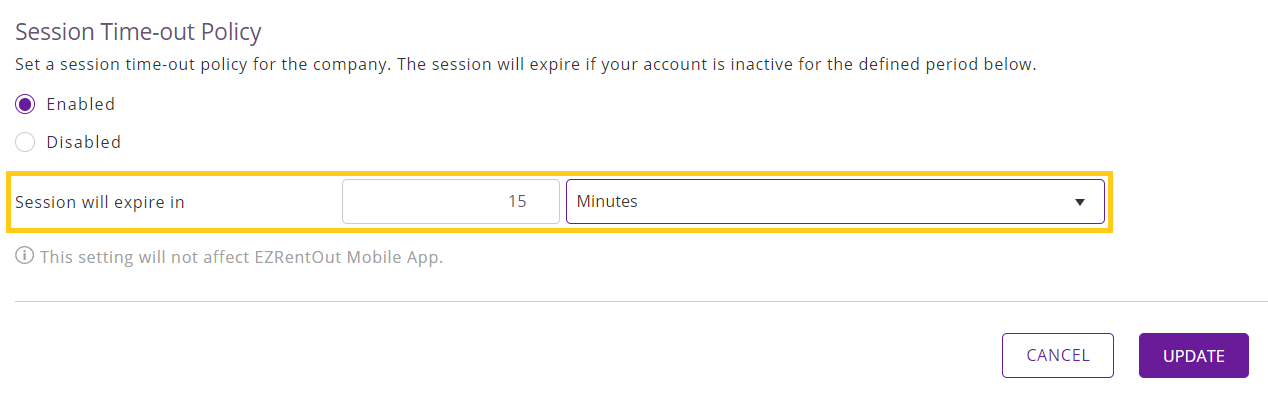This screenshot has height=396, width=1268.
Task: Click the "Session will expire in" label
Action: [x=100, y=201]
